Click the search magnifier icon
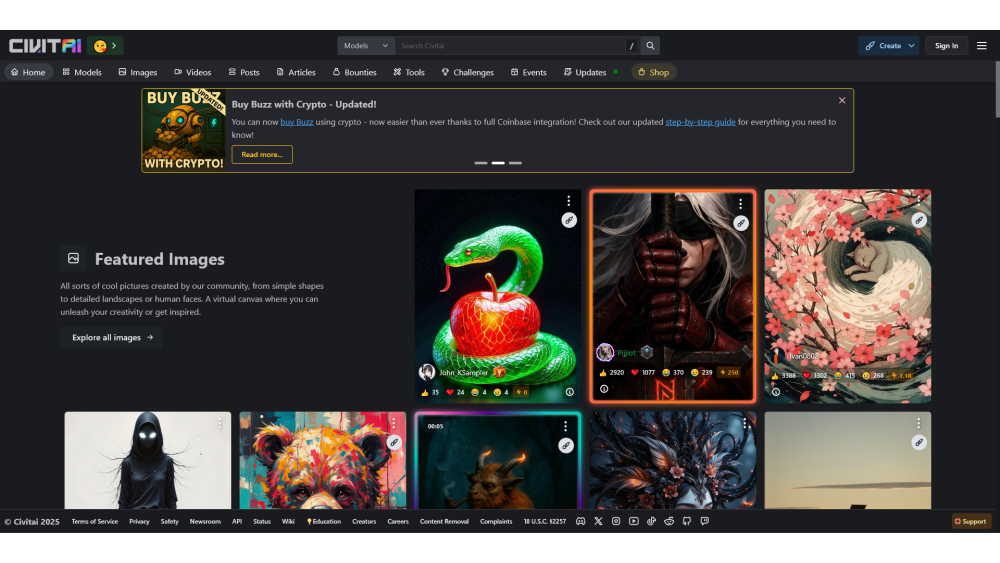 click(x=650, y=46)
